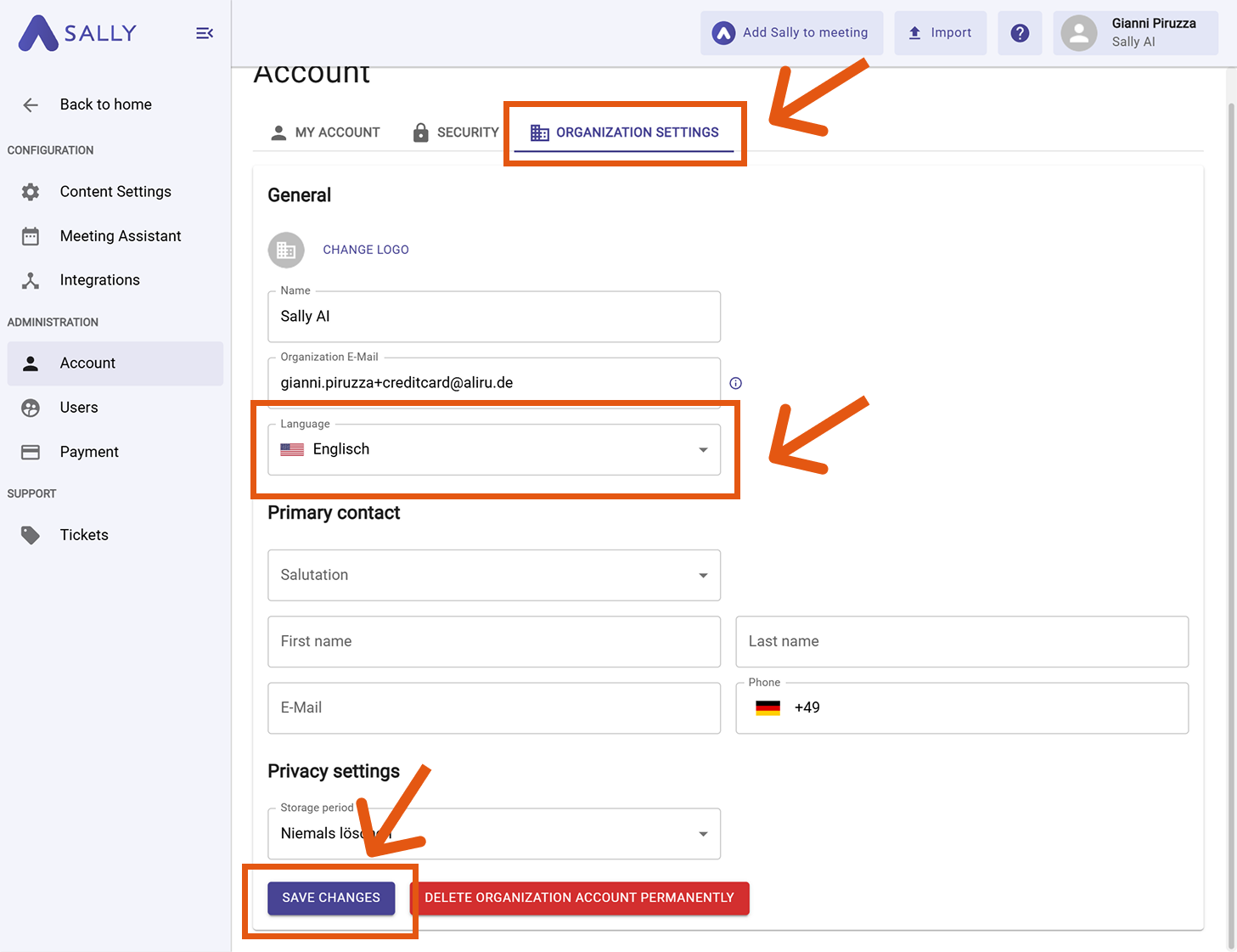Switch to the My Account tab
The height and width of the screenshot is (952, 1237).
point(325,132)
